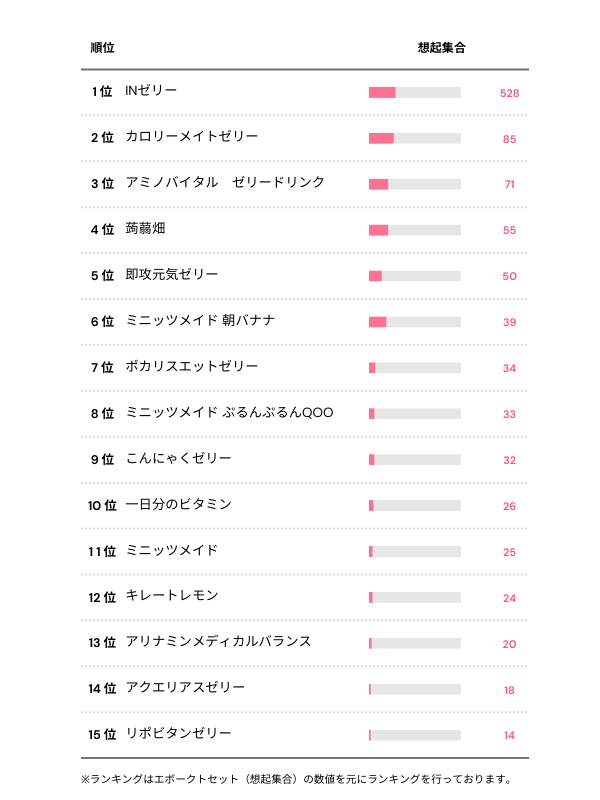Select the アクエリアスゼリー row
This screenshot has width=600, height=800.
click(x=185, y=689)
